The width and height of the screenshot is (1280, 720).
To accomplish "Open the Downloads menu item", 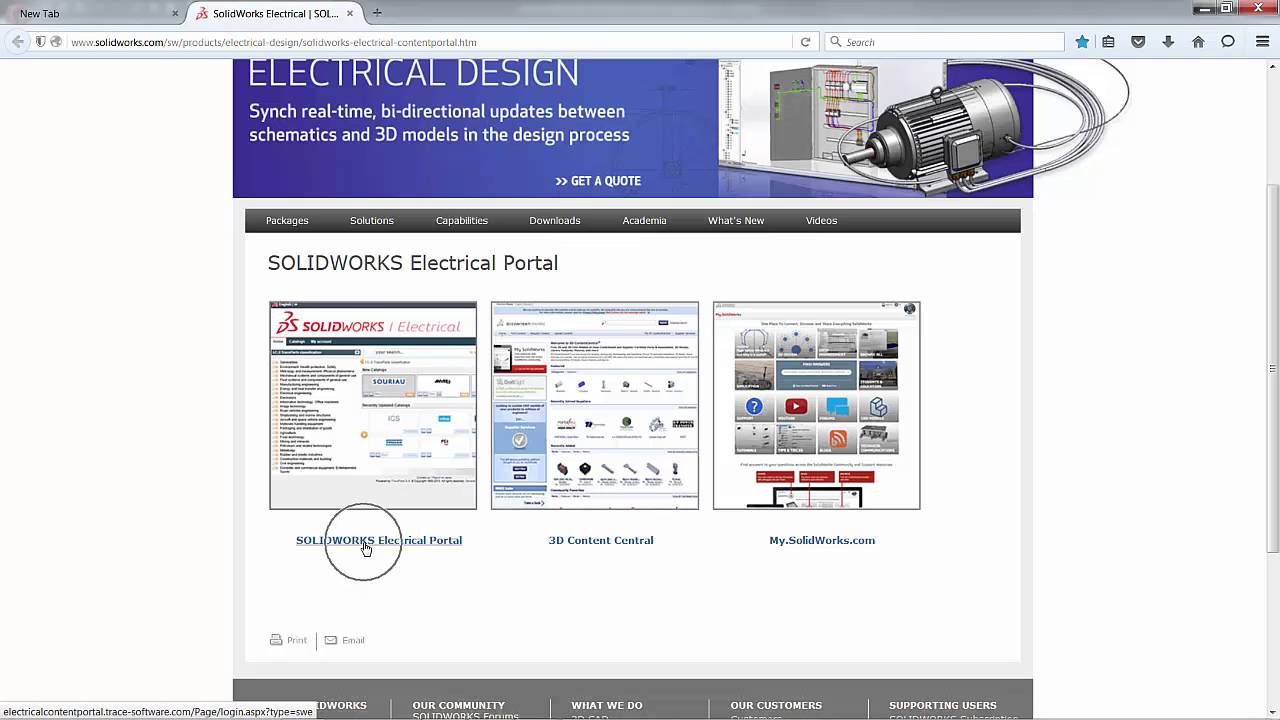I will pos(555,221).
